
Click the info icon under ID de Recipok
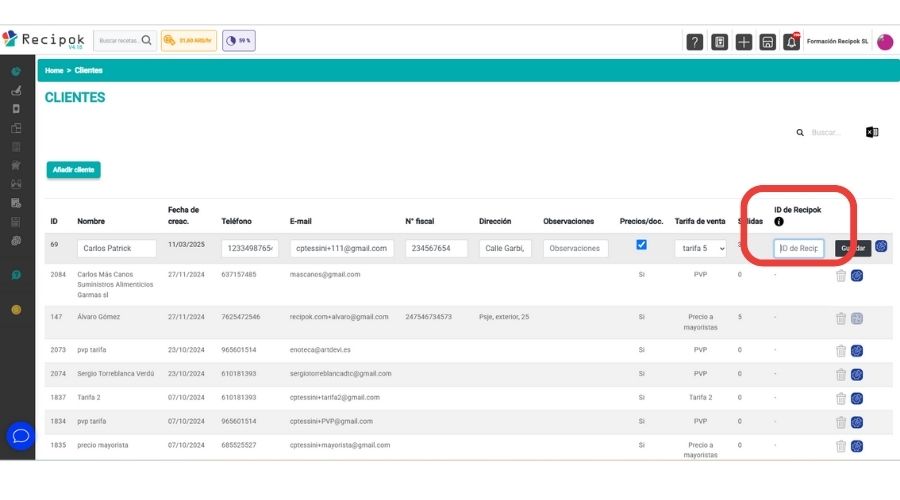pos(778,222)
